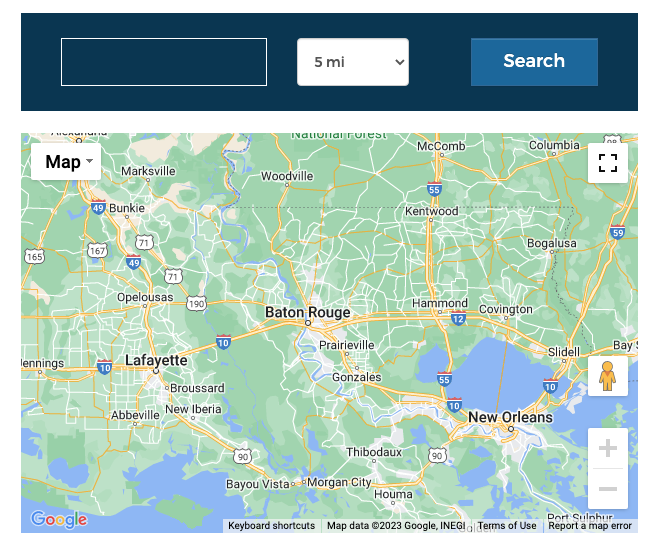The image size is (656, 550).
Task: Select the Street View pegman icon
Action: pos(607,376)
